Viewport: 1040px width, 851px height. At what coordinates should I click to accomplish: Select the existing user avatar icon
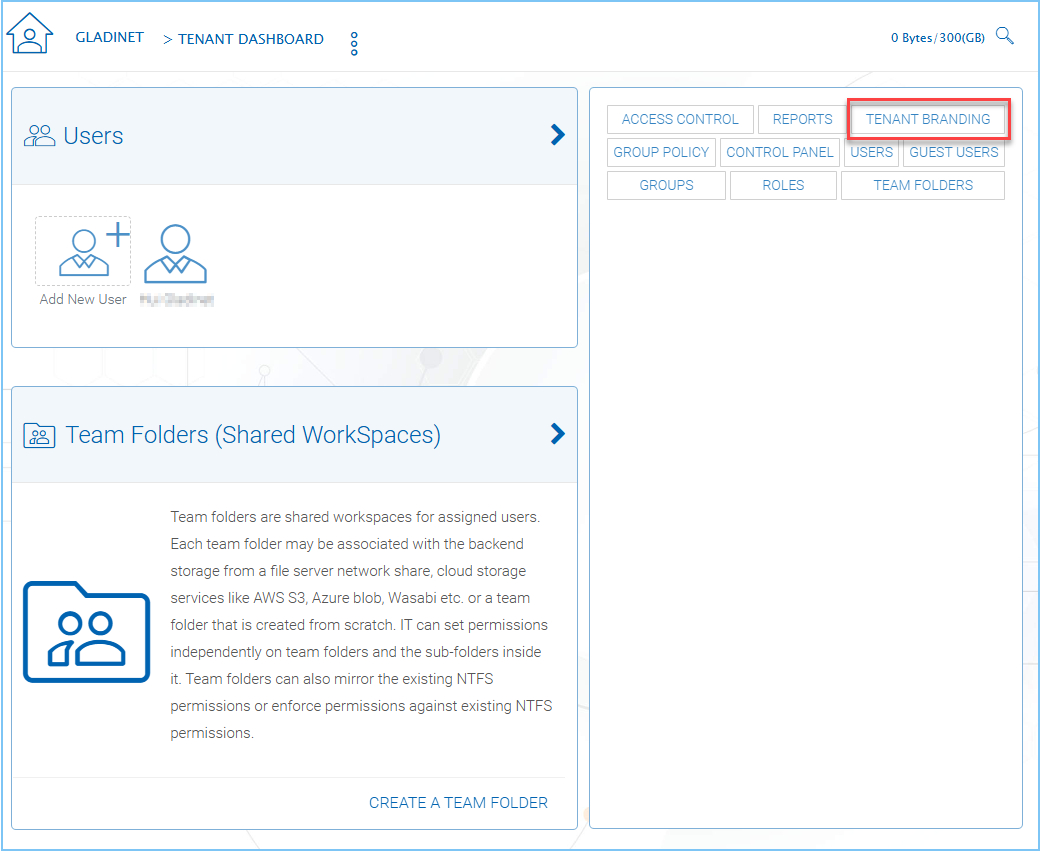coord(176,255)
